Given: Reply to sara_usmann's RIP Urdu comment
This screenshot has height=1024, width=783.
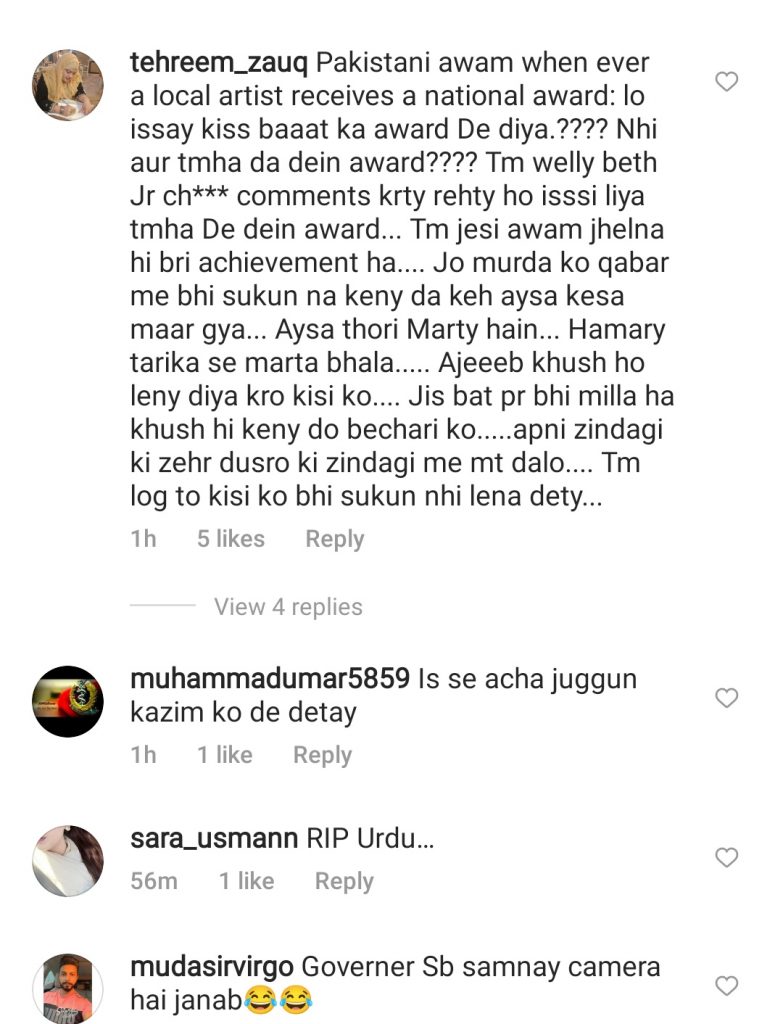Looking at the screenshot, I should coord(344,882).
